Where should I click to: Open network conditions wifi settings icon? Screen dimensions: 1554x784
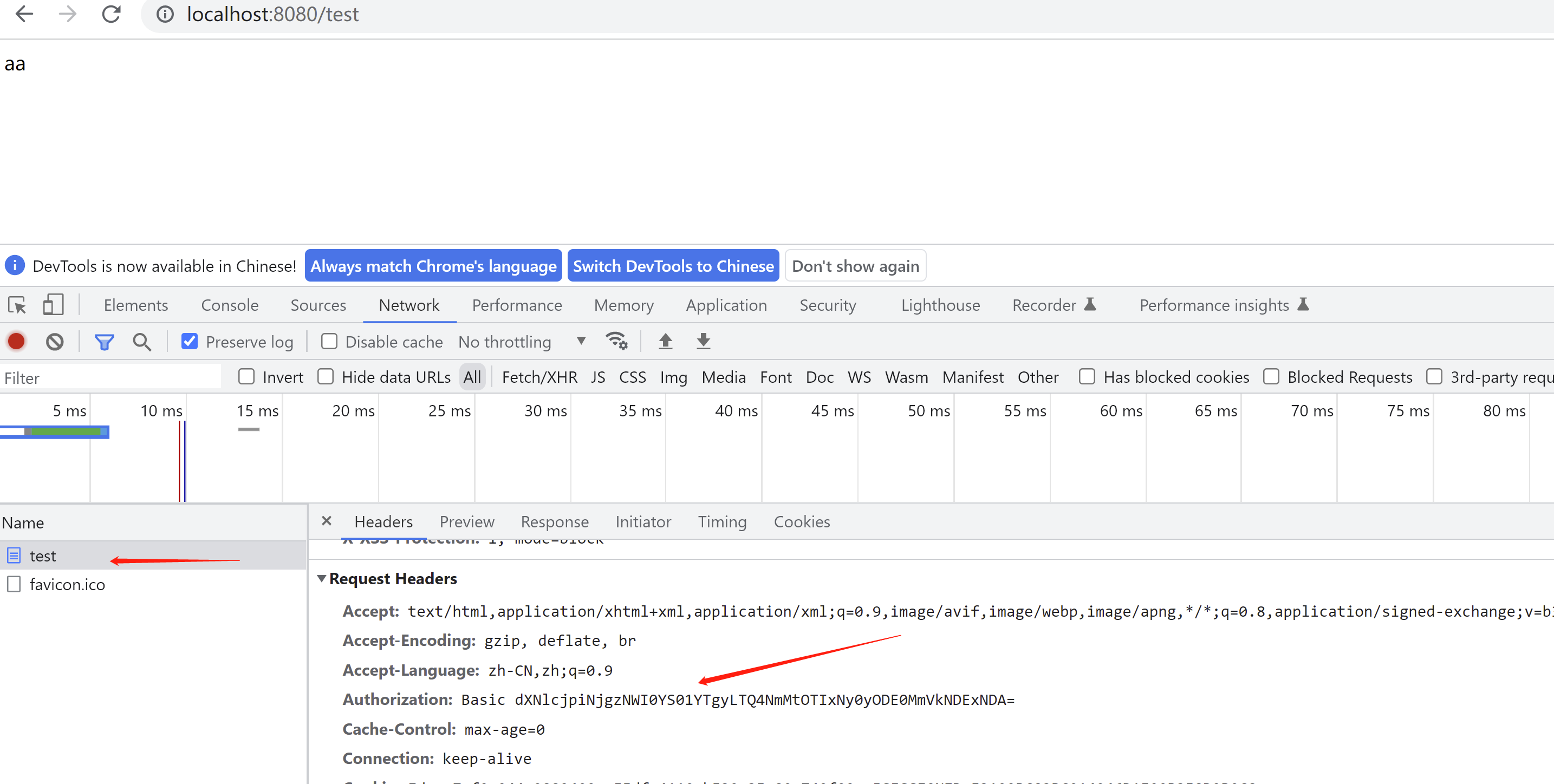pyautogui.click(x=616, y=341)
